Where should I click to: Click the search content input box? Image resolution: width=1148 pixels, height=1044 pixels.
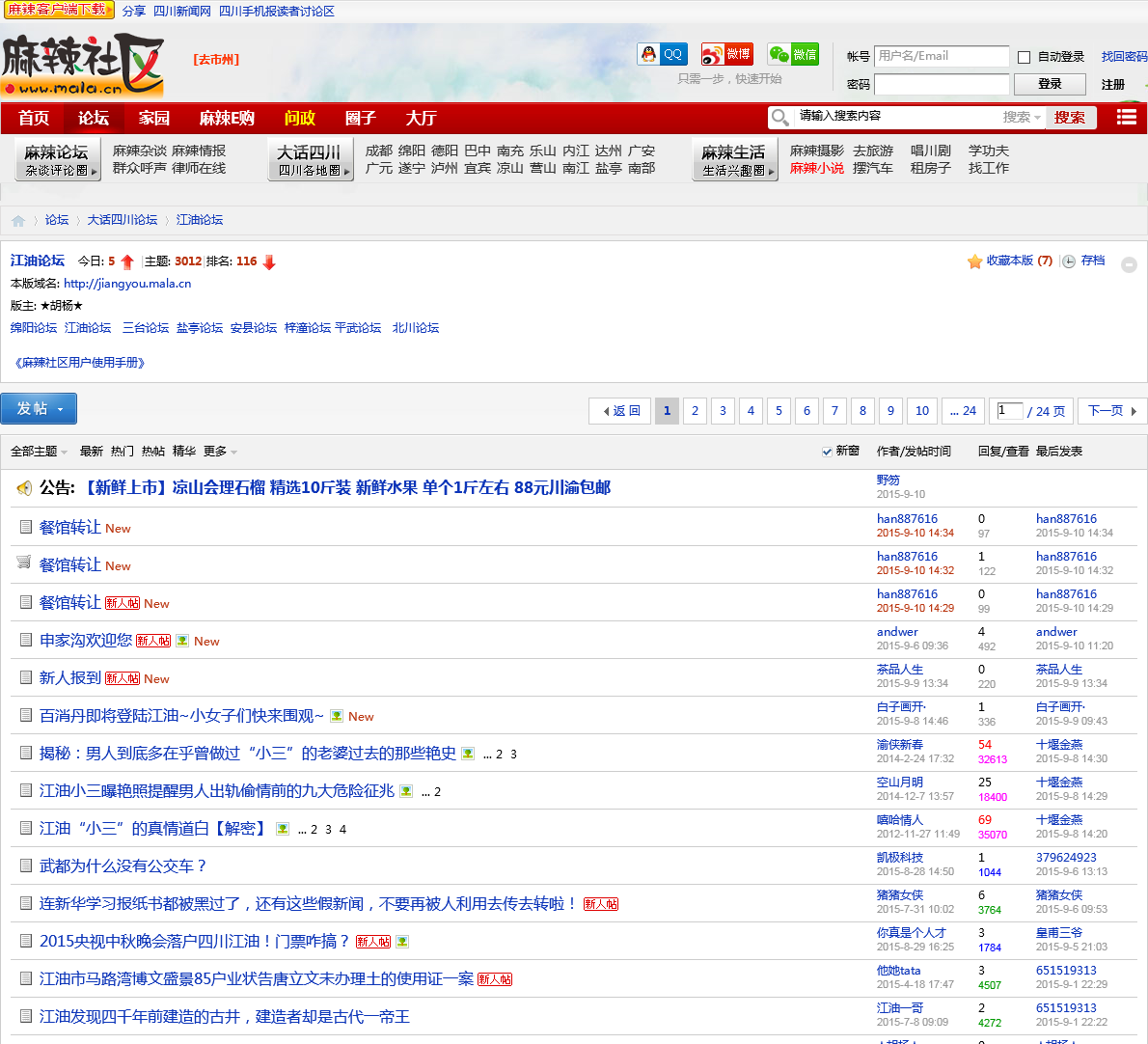[897, 117]
